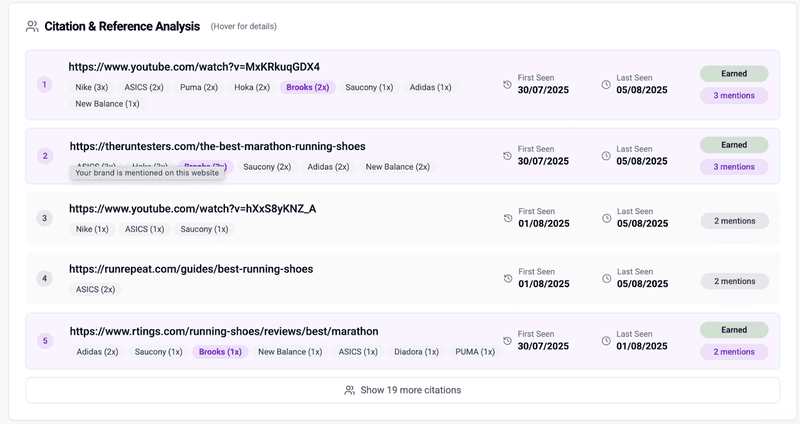Screen dimensions: 800x424
Task: Click the 3 mentions badge for theruntesters
Action: pyautogui.click(x=734, y=167)
